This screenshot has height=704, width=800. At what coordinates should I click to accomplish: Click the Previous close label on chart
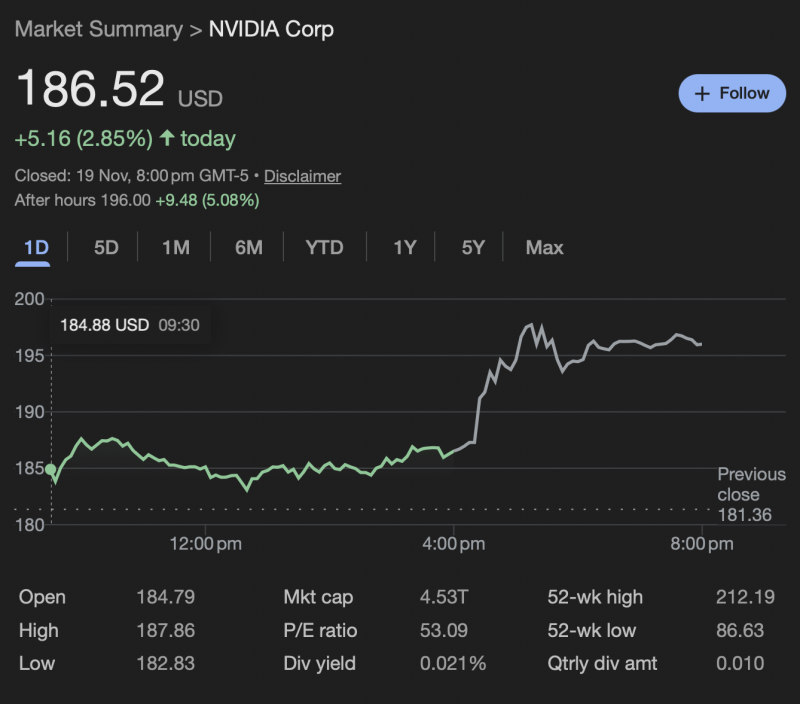(x=738, y=485)
